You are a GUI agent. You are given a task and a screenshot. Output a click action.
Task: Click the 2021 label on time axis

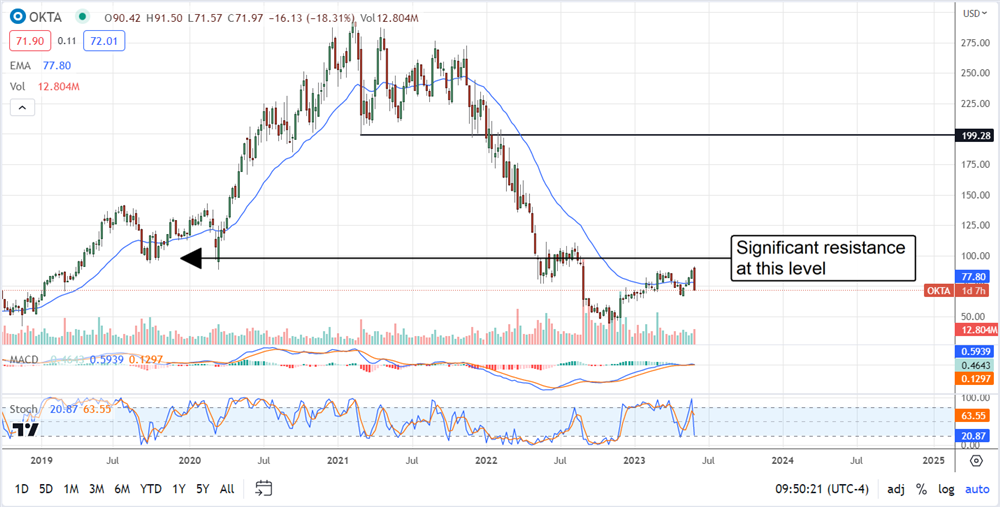338,459
